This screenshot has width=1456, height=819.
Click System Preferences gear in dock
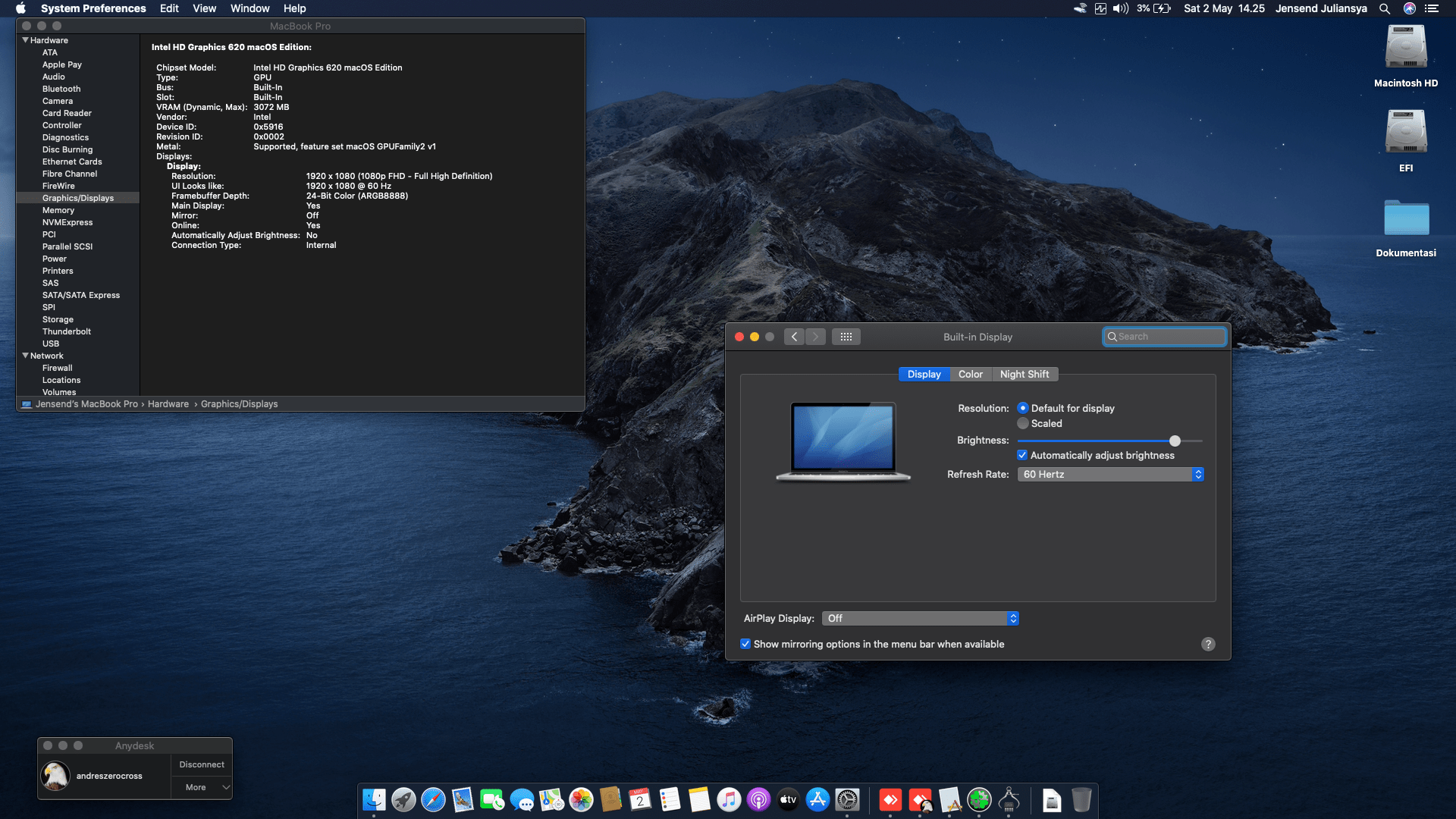847,799
